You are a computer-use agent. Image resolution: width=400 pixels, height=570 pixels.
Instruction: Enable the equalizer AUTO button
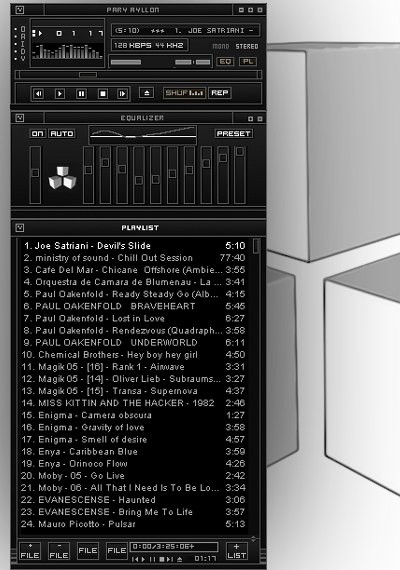click(x=62, y=133)
